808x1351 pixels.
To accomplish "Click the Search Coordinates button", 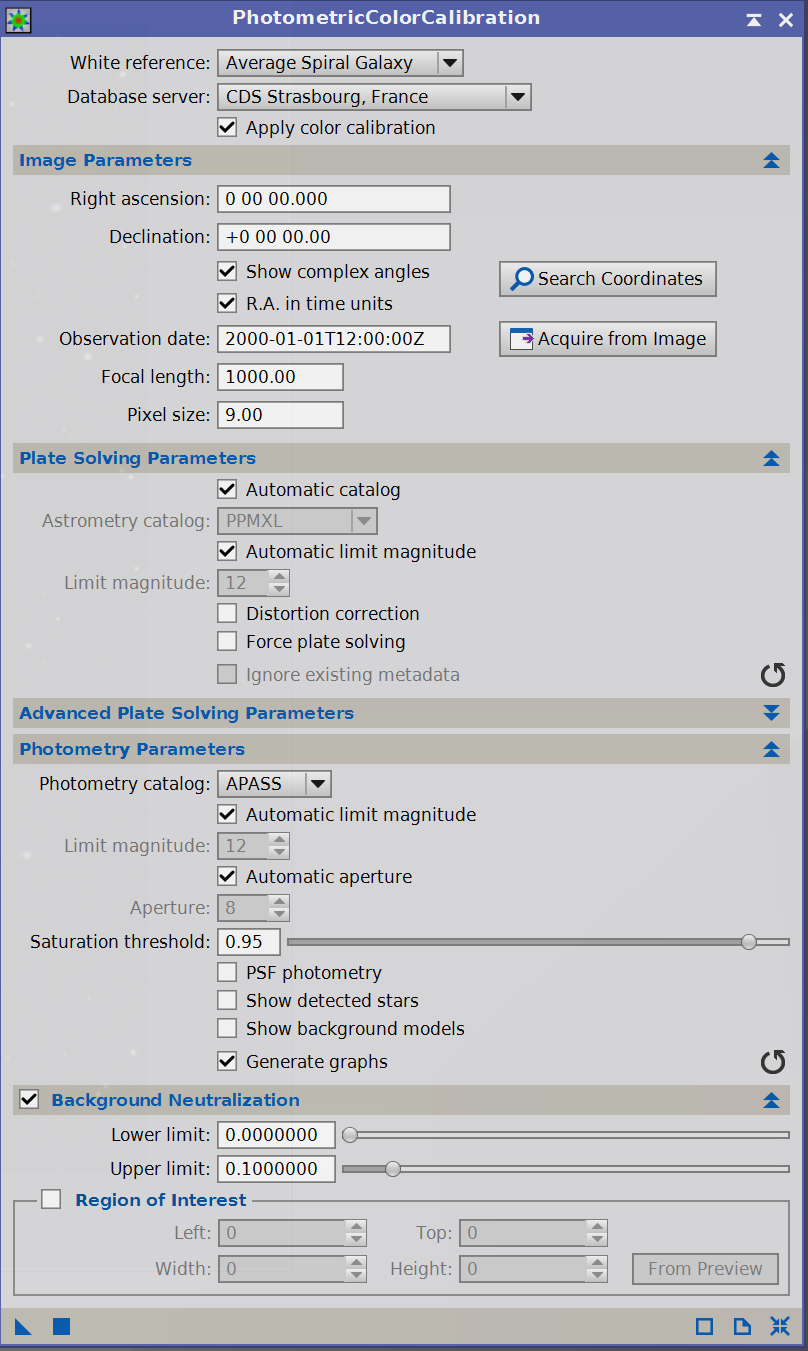I will click(x=608, y=279).
